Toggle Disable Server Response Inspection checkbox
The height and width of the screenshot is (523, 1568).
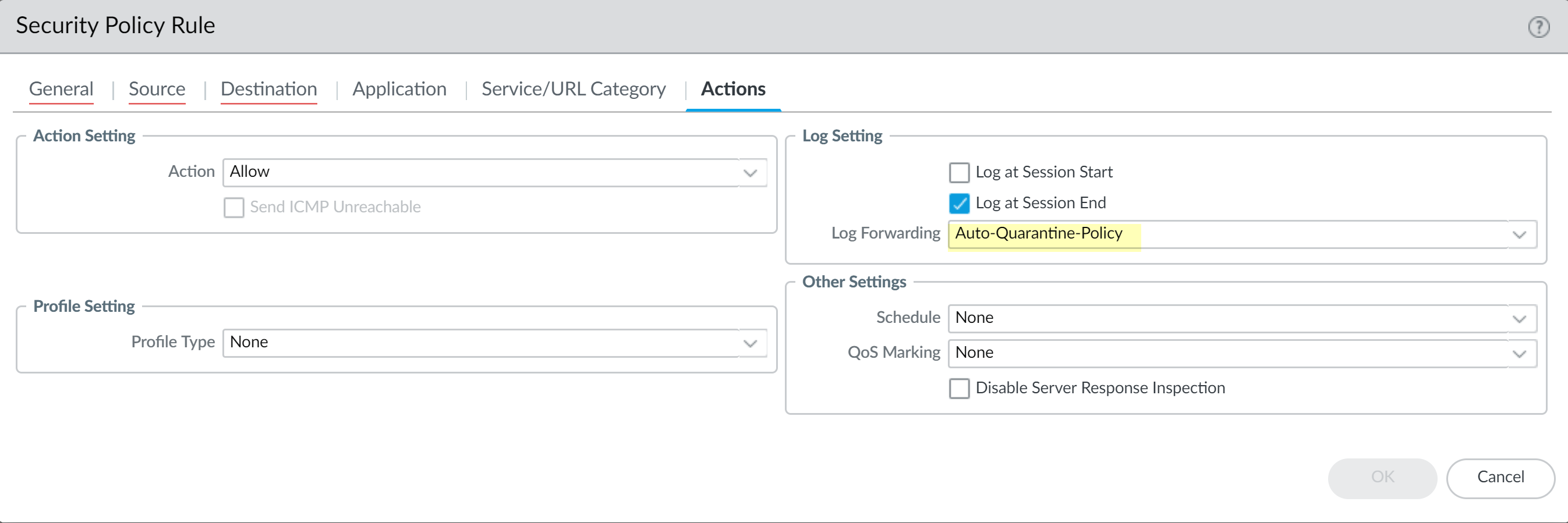click(960, 388)
